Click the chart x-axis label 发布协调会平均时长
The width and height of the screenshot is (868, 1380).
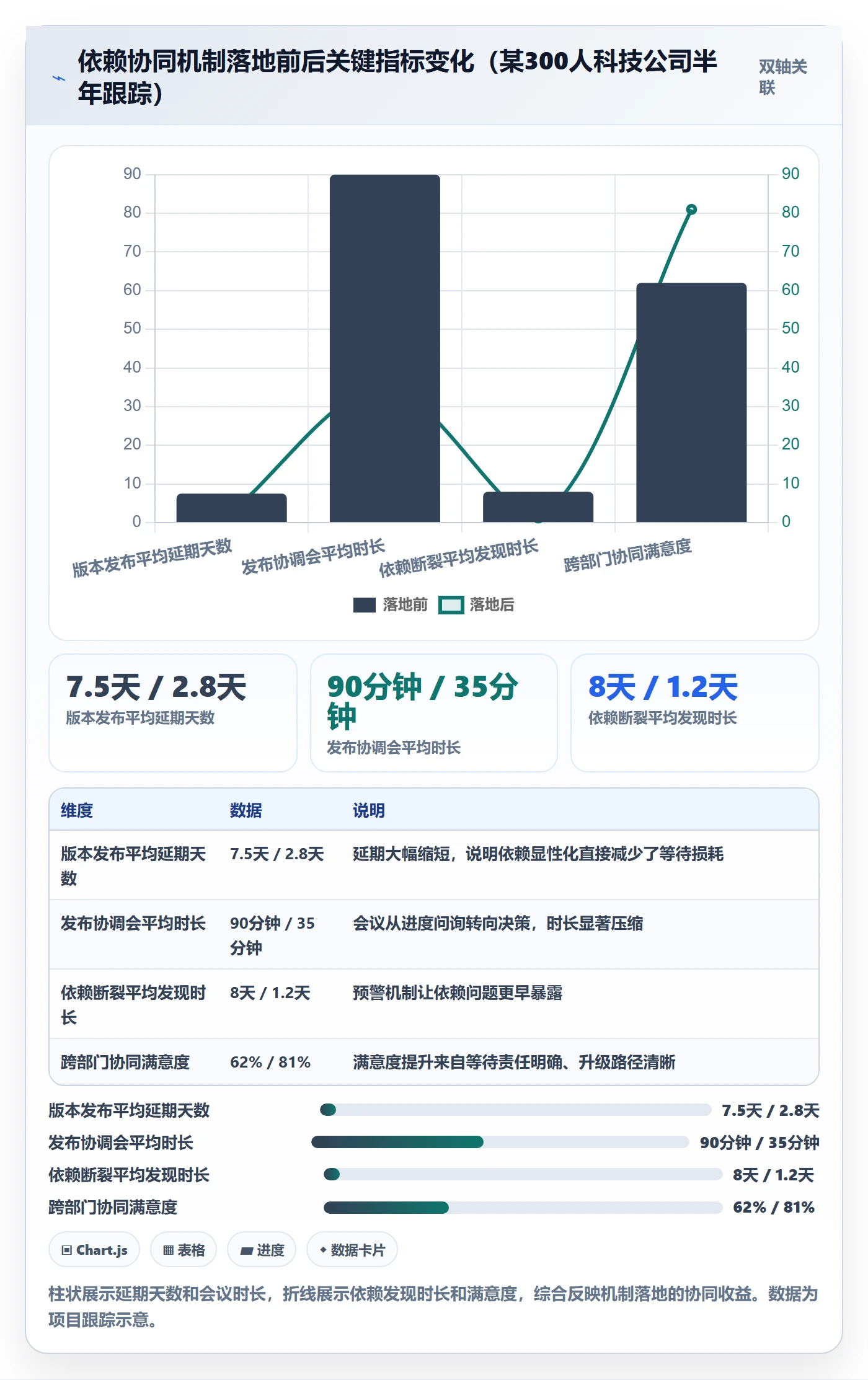[313, 557]
